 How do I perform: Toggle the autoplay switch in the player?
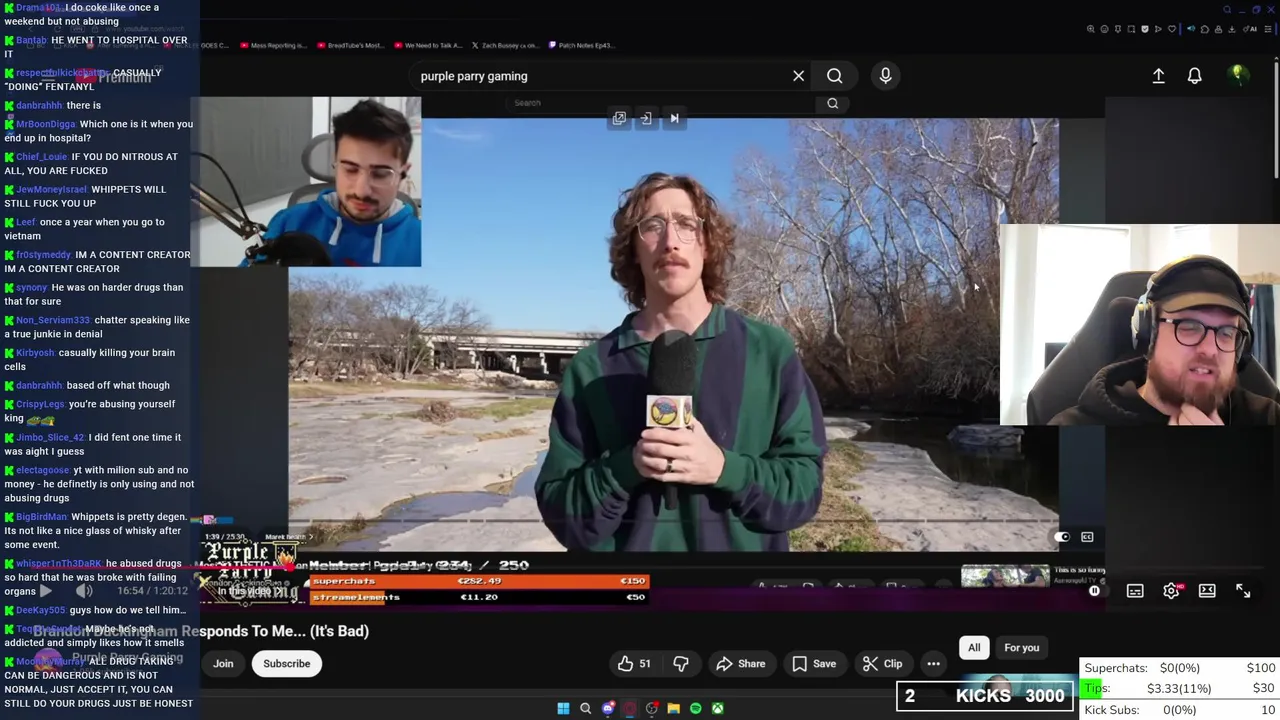tap(1060, 537)
